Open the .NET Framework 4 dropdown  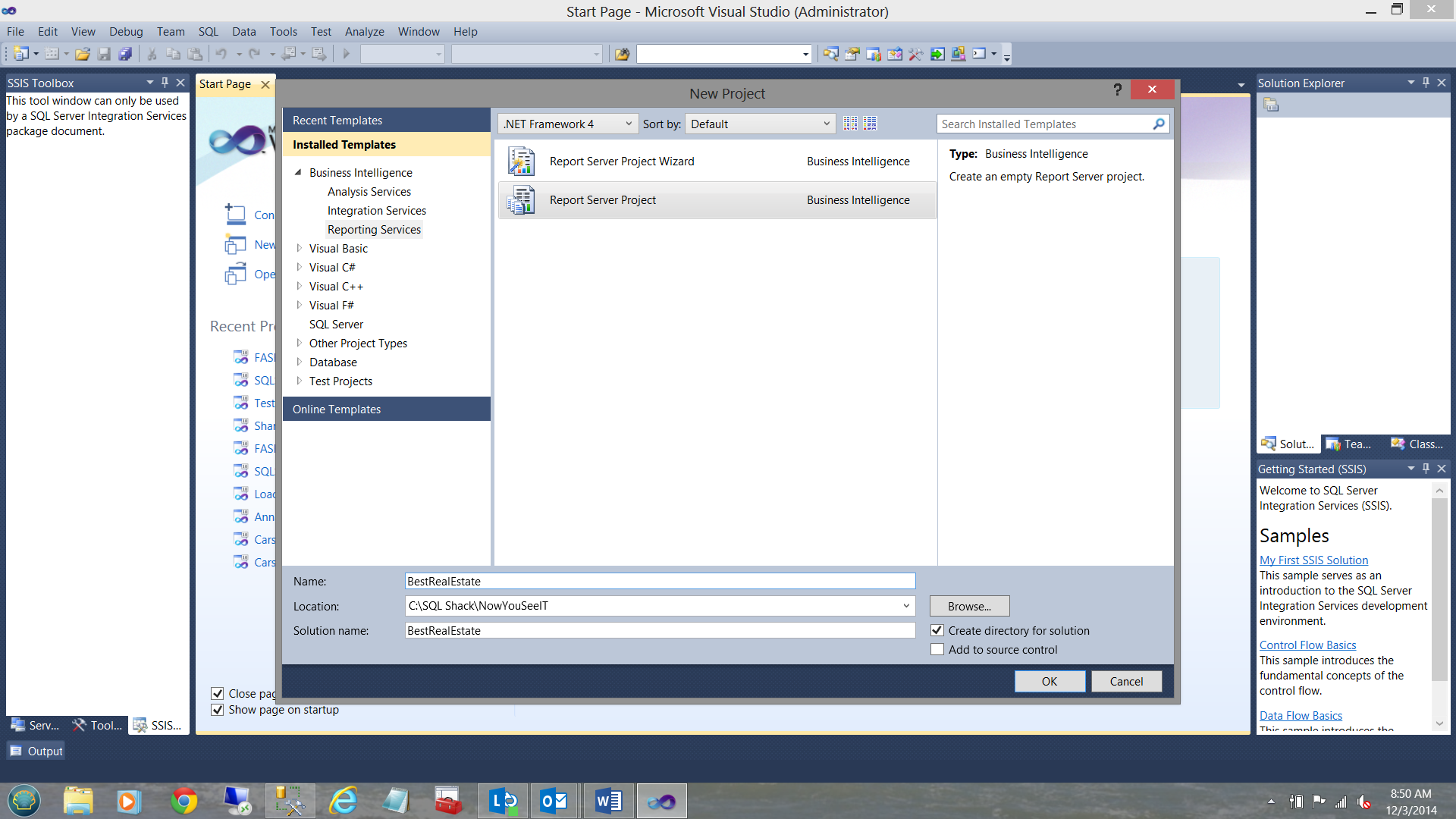tap(567, 124)
